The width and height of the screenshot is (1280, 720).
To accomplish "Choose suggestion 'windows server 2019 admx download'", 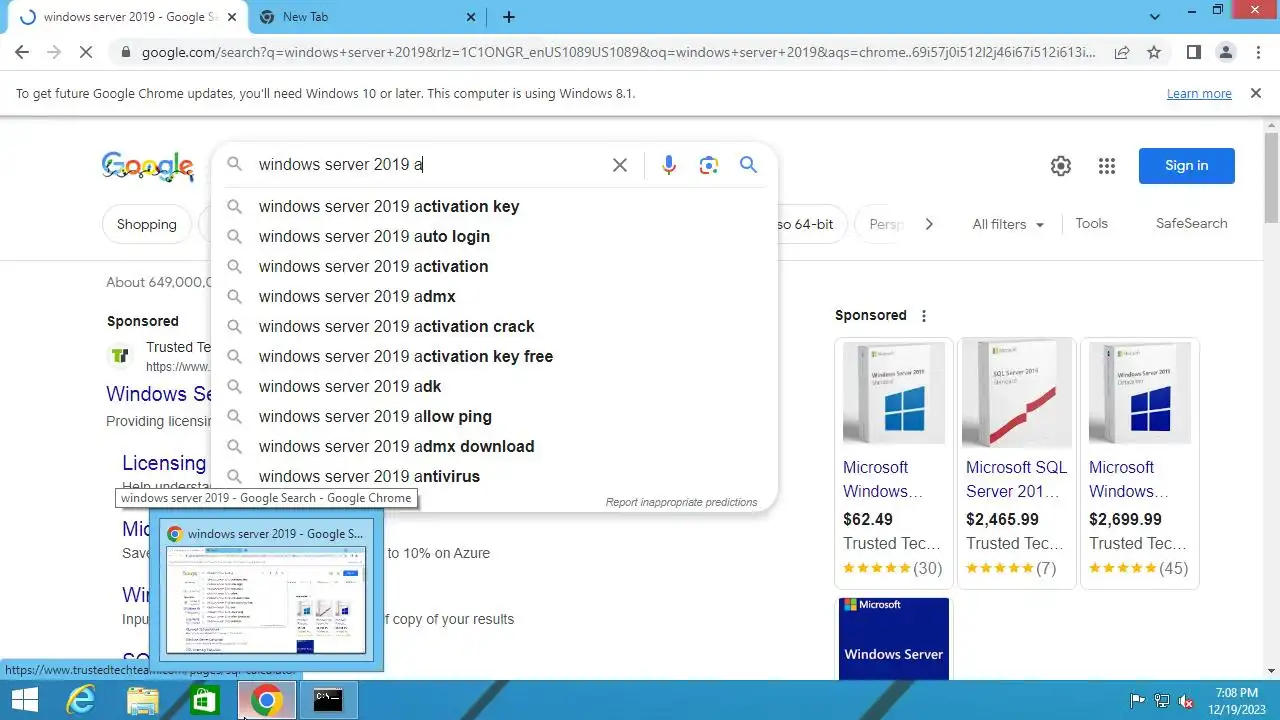I will coord(494,446).
